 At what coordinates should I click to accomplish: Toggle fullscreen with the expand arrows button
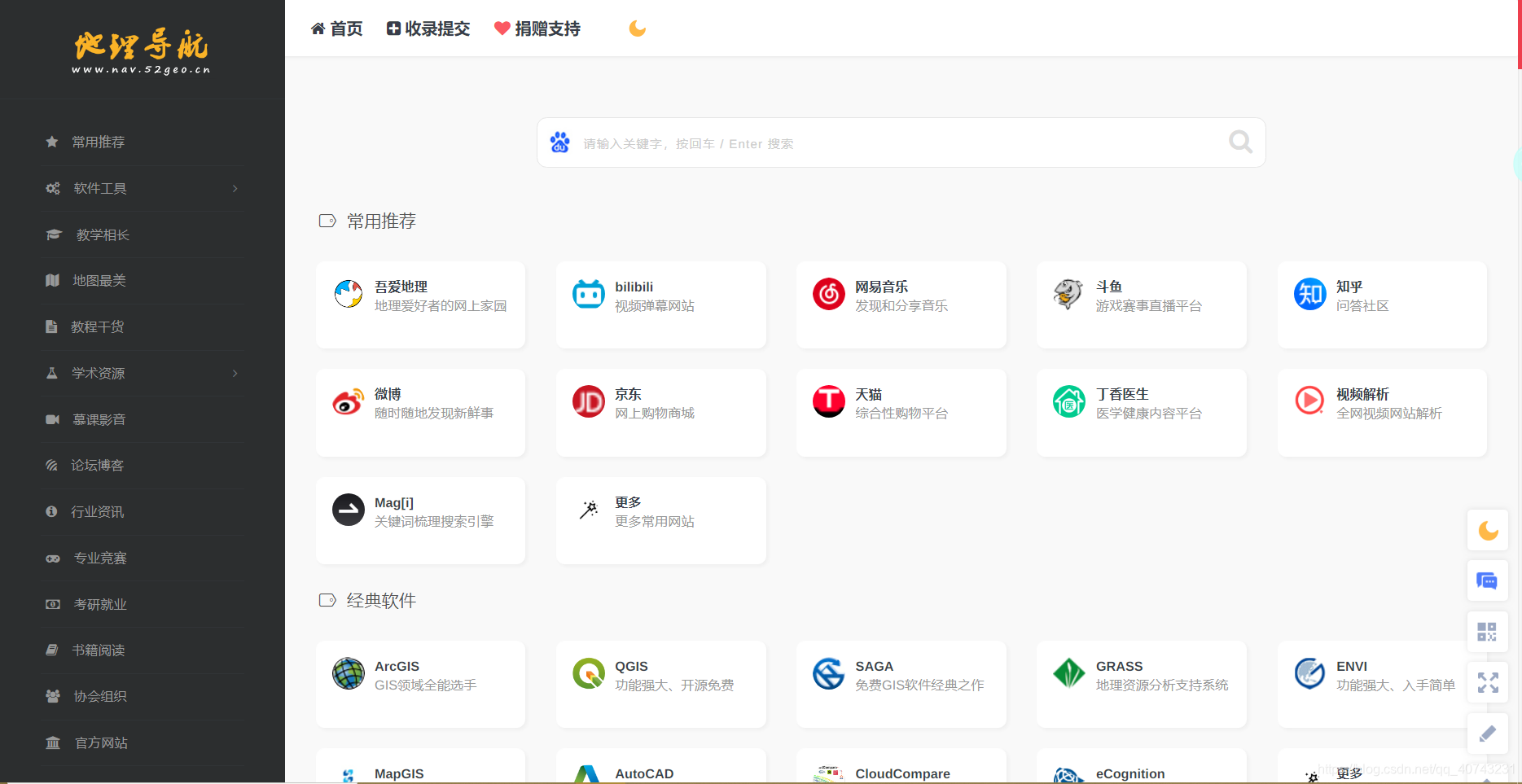(1488, 682)
